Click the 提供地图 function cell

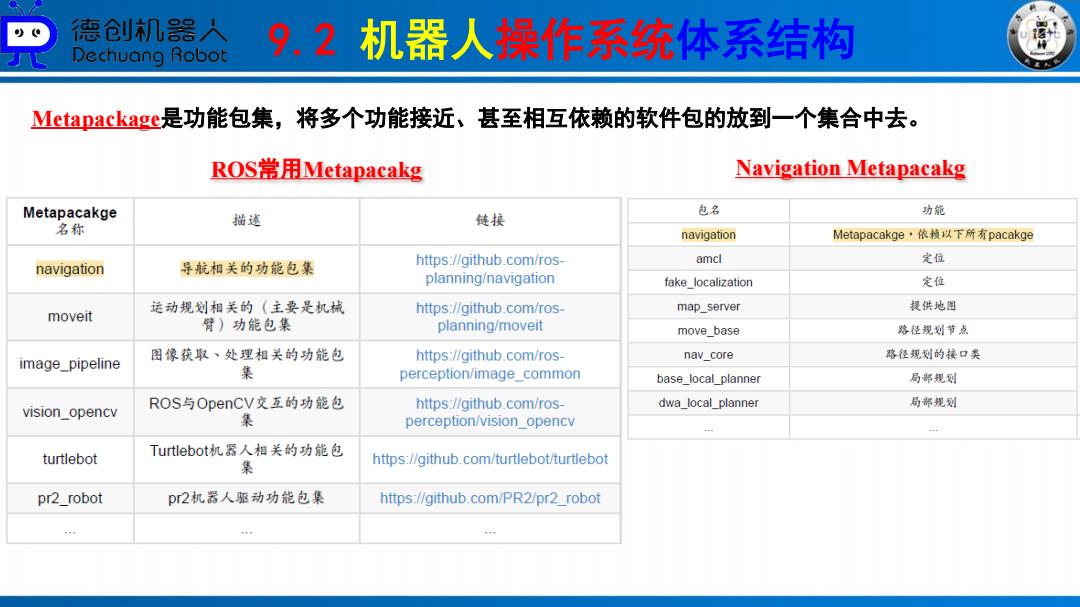point(933,306)
